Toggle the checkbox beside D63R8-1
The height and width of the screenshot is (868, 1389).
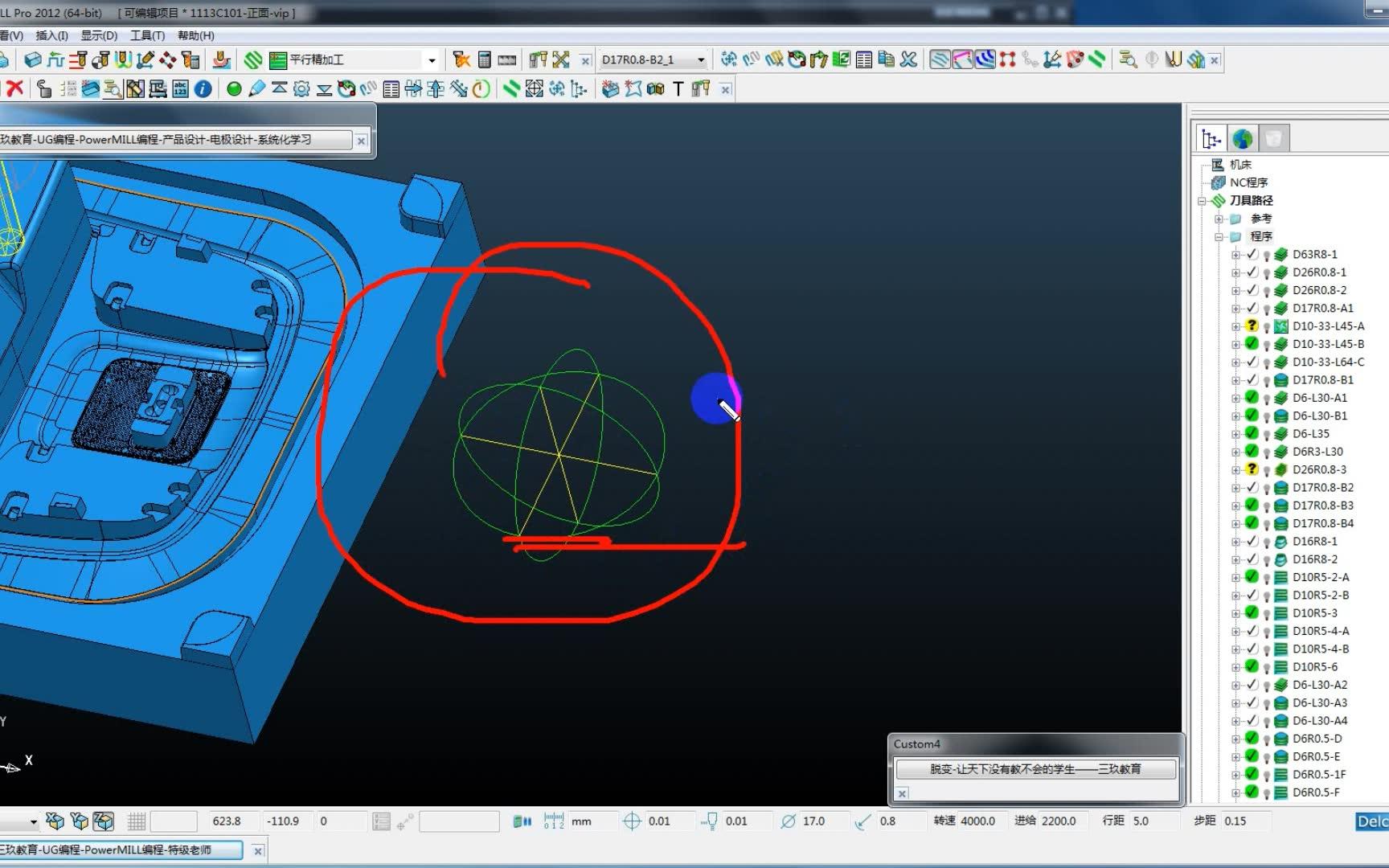tap(1252, 254)
